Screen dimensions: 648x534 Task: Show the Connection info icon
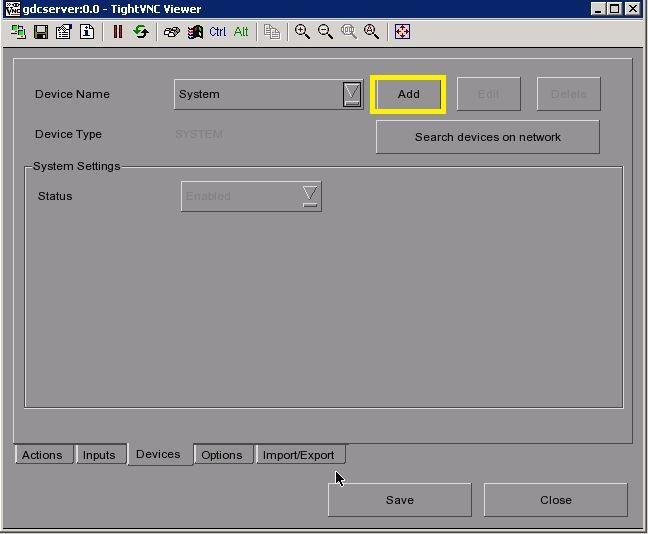(87, 32)
